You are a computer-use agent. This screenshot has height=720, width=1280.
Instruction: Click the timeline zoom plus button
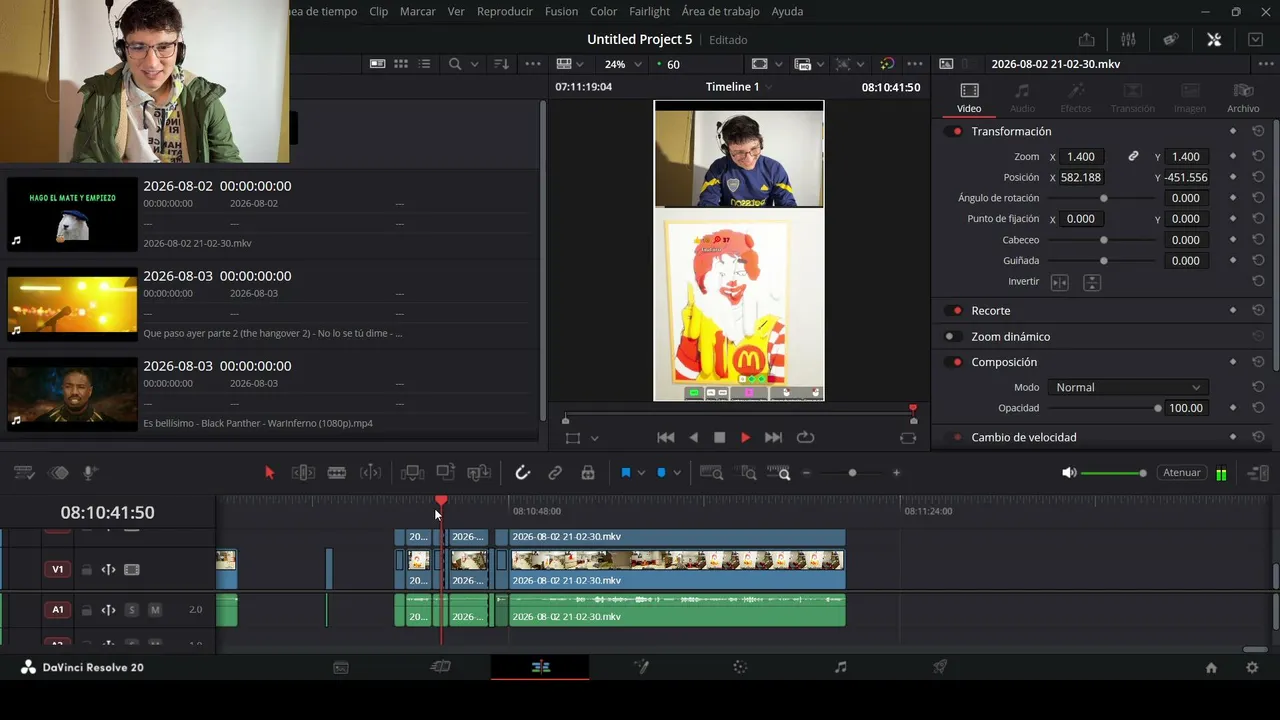896,473
